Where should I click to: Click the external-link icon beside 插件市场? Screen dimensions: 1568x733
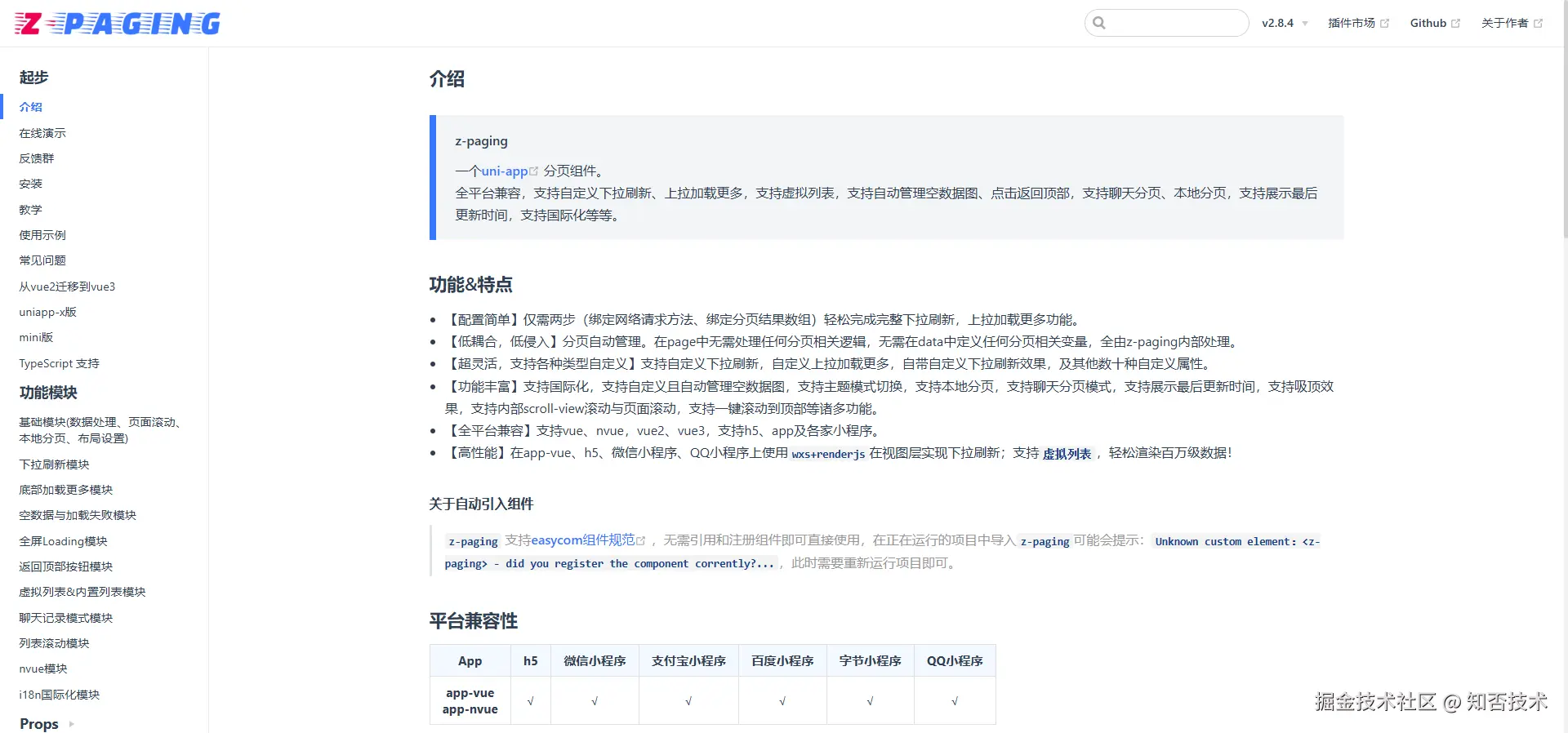[x=1384, y=24]
